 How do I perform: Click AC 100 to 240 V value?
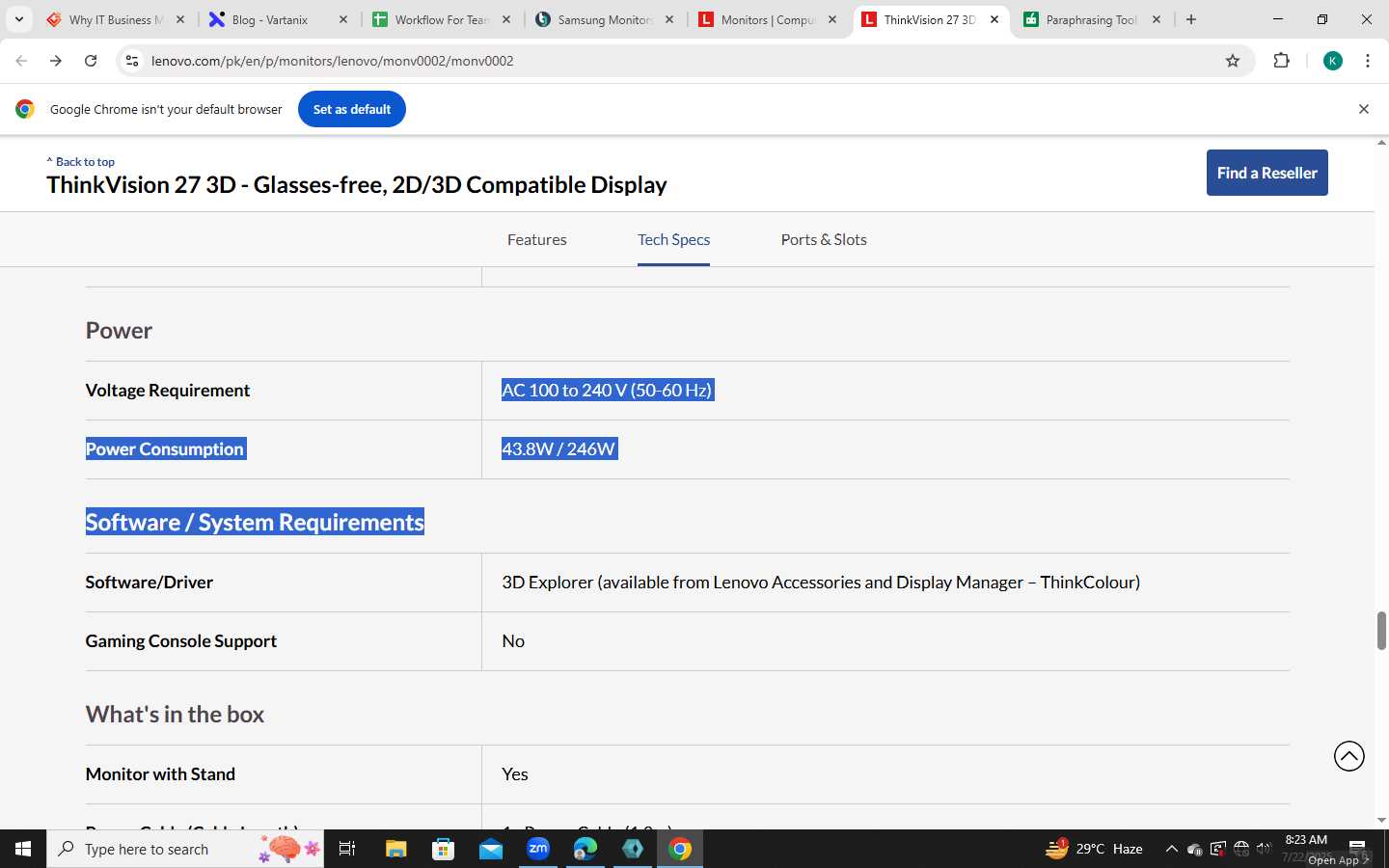pos(608,390)
